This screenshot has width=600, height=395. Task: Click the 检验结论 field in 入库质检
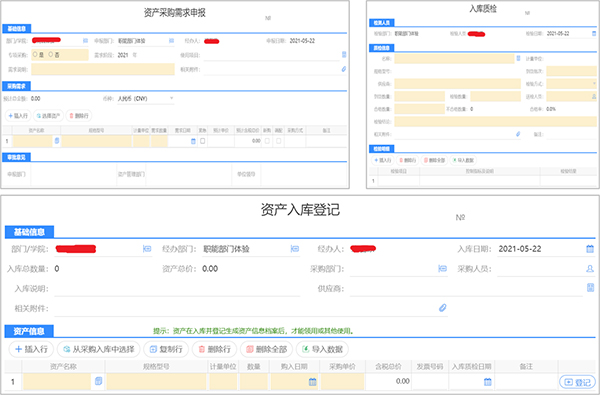click(x=495, y=122)
